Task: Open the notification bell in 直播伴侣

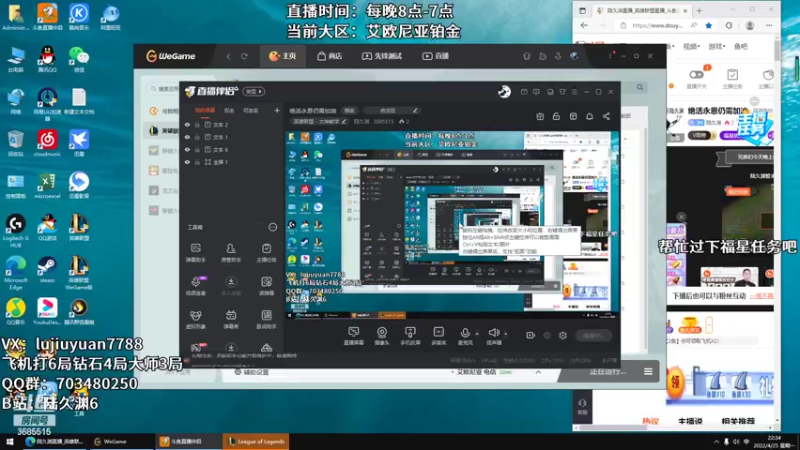Action: 589,116
